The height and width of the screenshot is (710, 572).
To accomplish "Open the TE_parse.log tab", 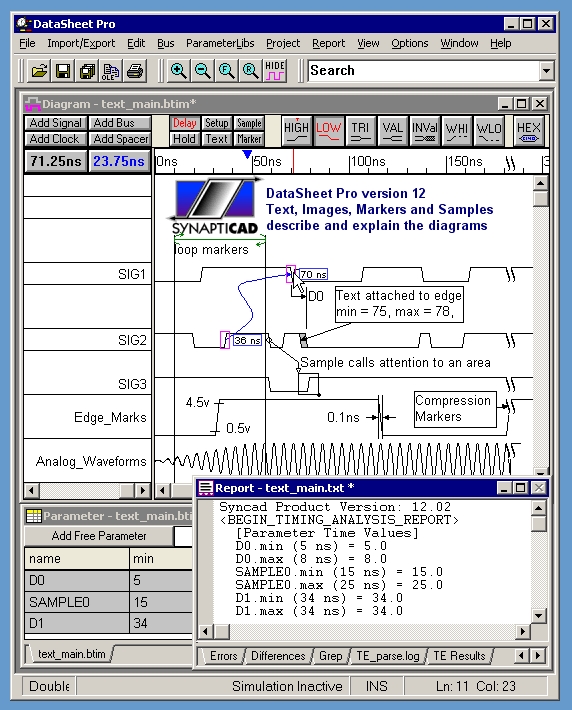I will [388, 656].
